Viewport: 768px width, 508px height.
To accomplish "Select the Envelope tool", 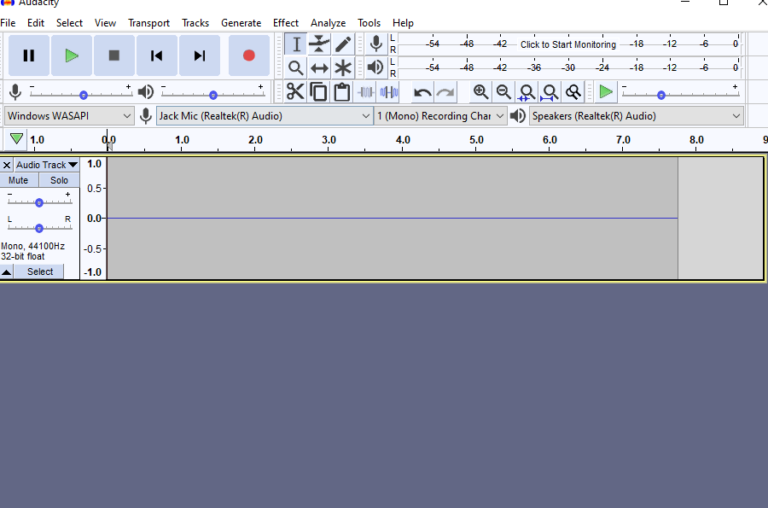I will click(319, 44).
